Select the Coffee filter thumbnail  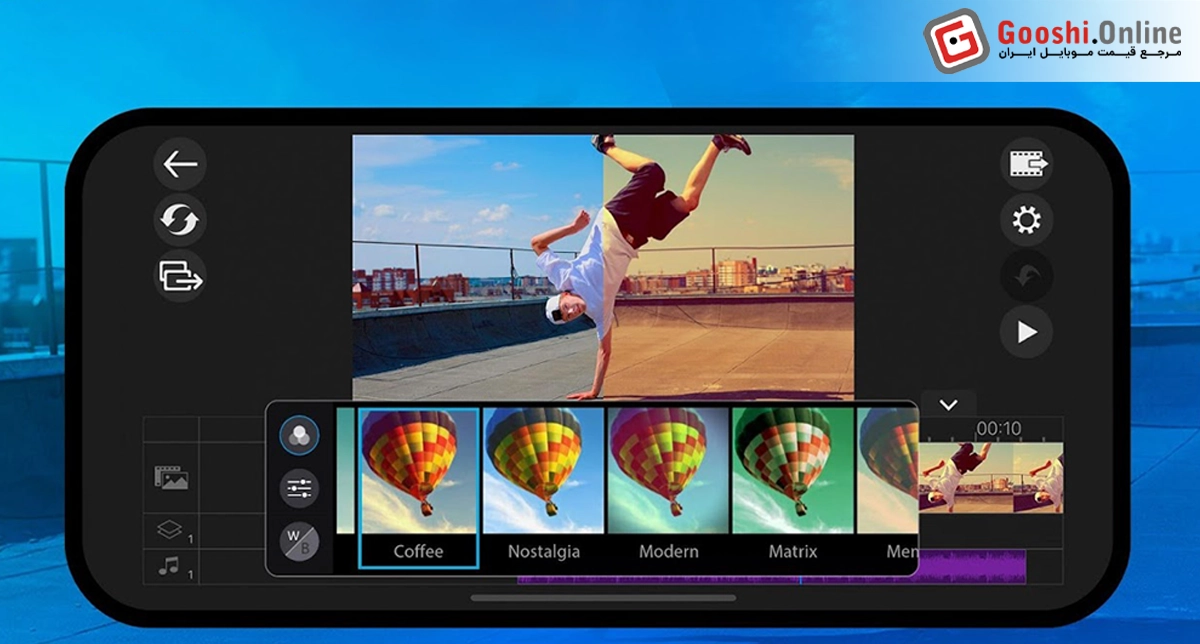(418, 485)
